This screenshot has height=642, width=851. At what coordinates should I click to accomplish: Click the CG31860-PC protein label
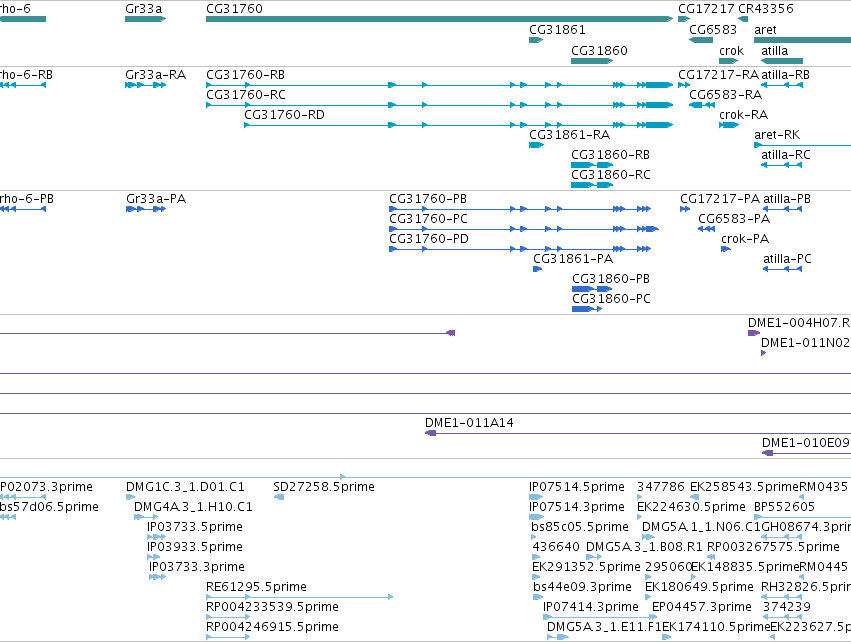tap(611, 298)
